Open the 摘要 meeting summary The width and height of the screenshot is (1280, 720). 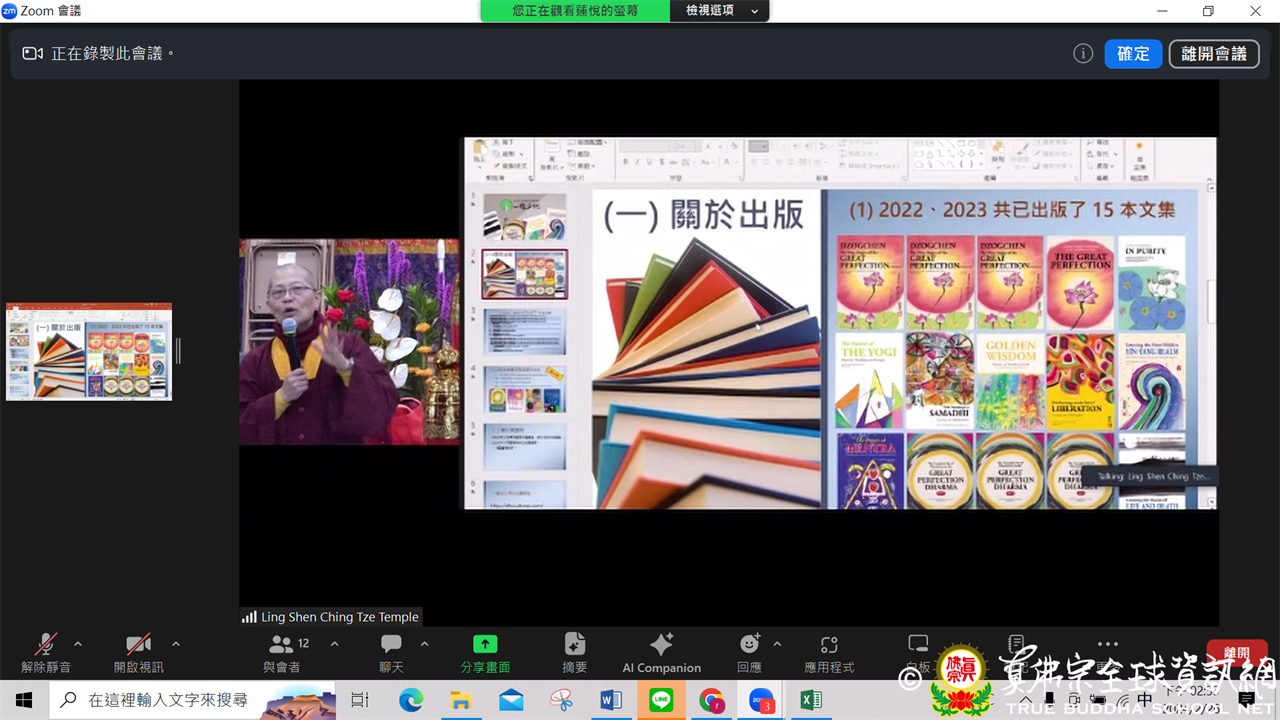click(574, 652)
